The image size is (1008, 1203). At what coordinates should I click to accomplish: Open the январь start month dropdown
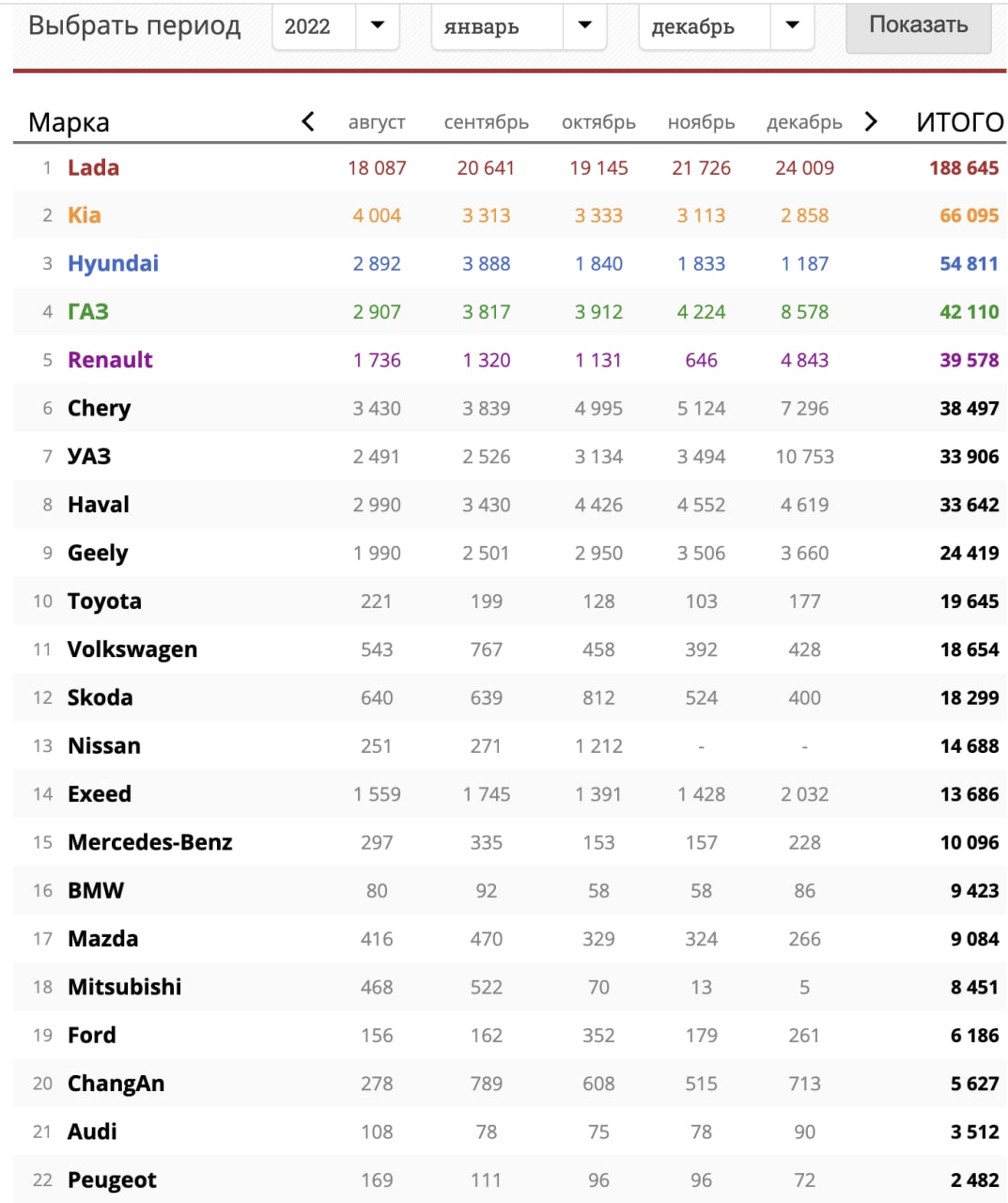pos(519,26)
